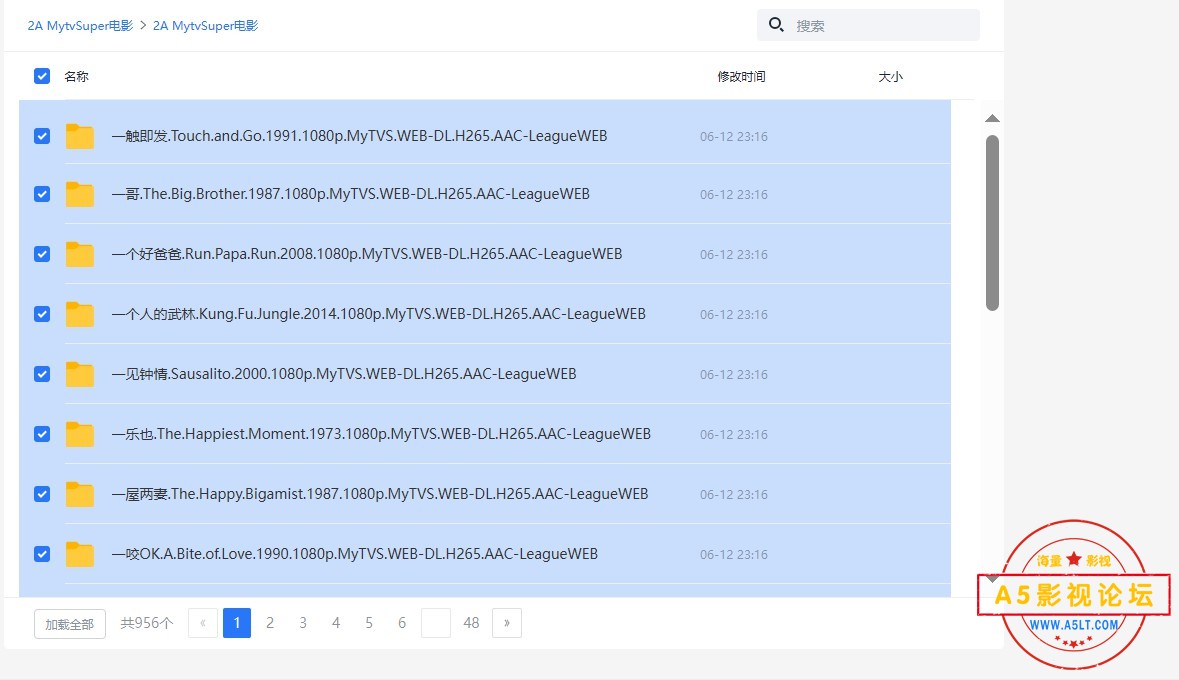Screen dimensions: 1179x680
Task: Jump to page 2
Action: [x=270, y=623]
